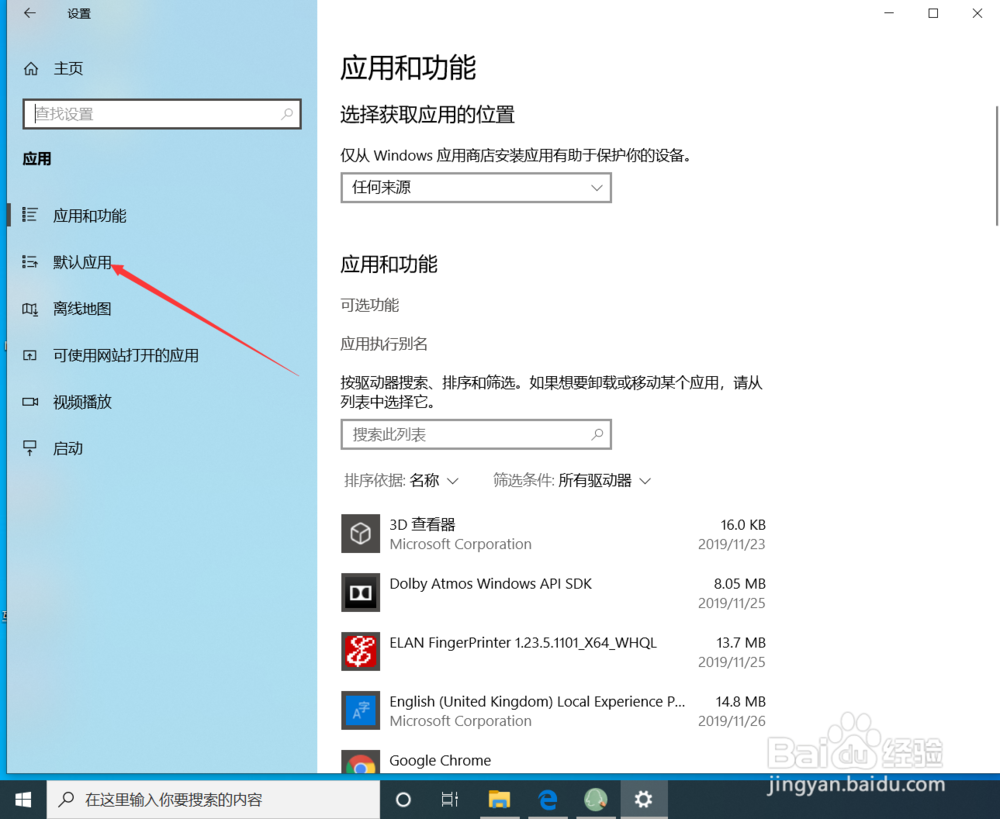Viewport: 1000px width, 819px height.
Task: Click the 3D 查看器 app icon
Action: point(360,533)
